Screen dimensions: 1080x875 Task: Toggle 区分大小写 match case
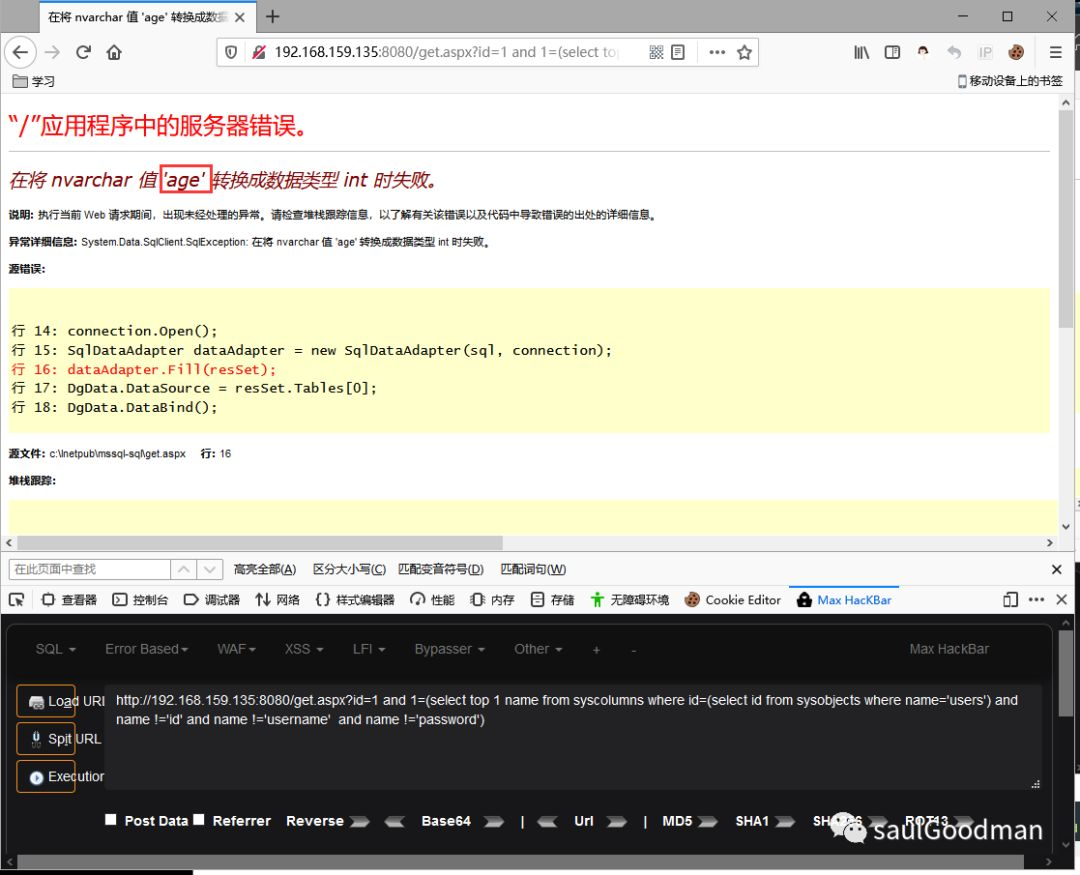(x=349, y=569)
